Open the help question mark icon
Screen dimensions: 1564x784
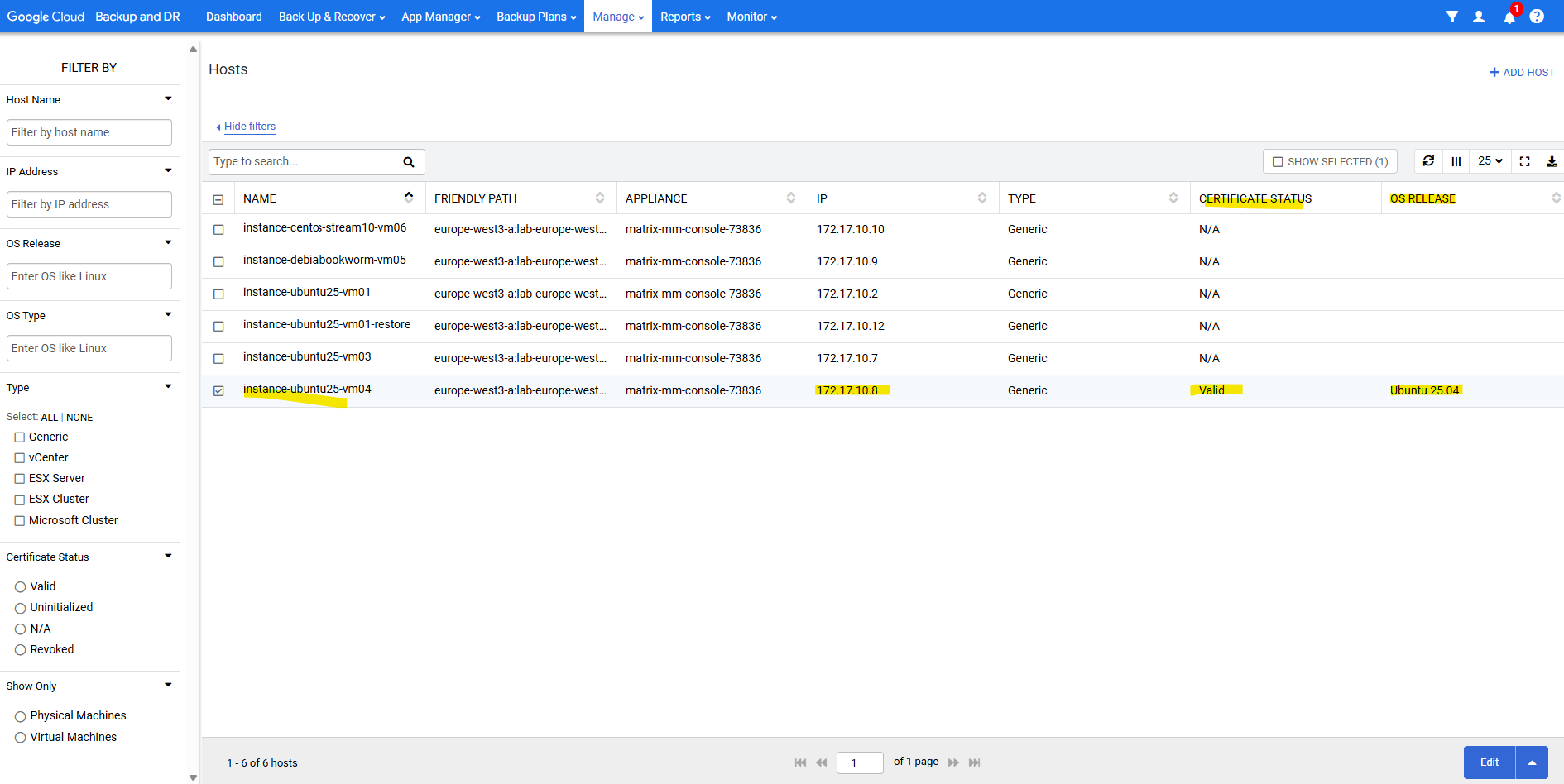click(x=1537, y=17)
